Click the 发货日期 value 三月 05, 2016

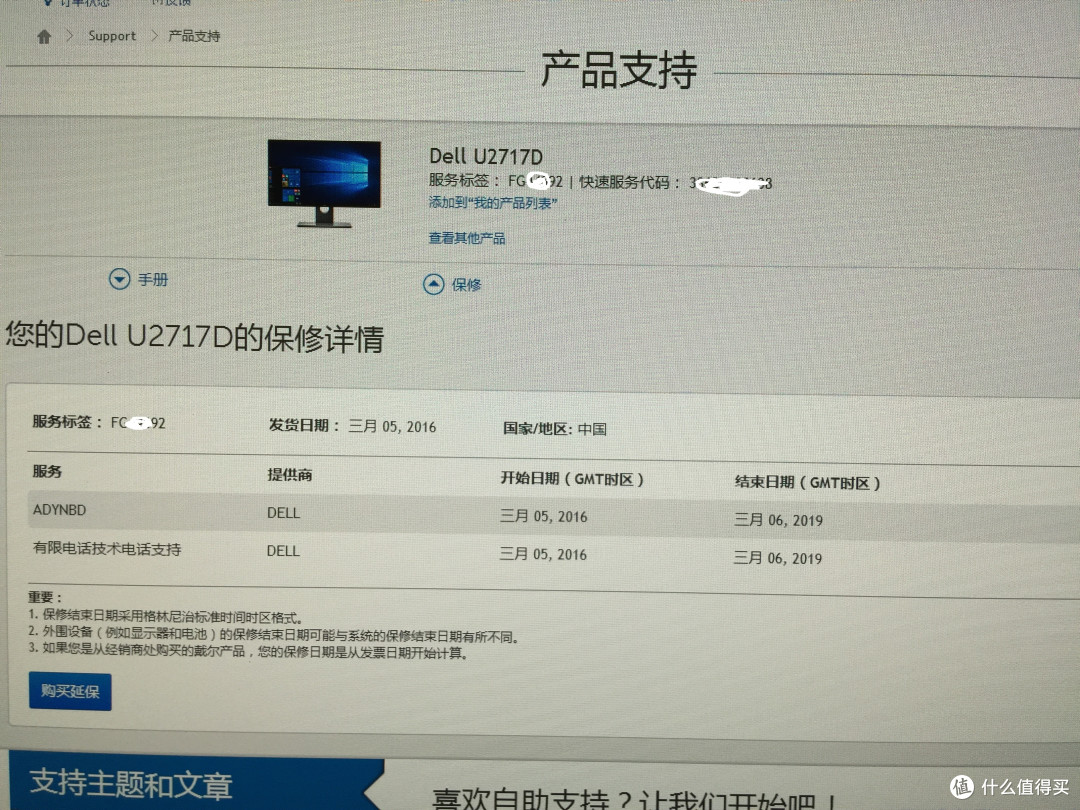click(392, 426)
